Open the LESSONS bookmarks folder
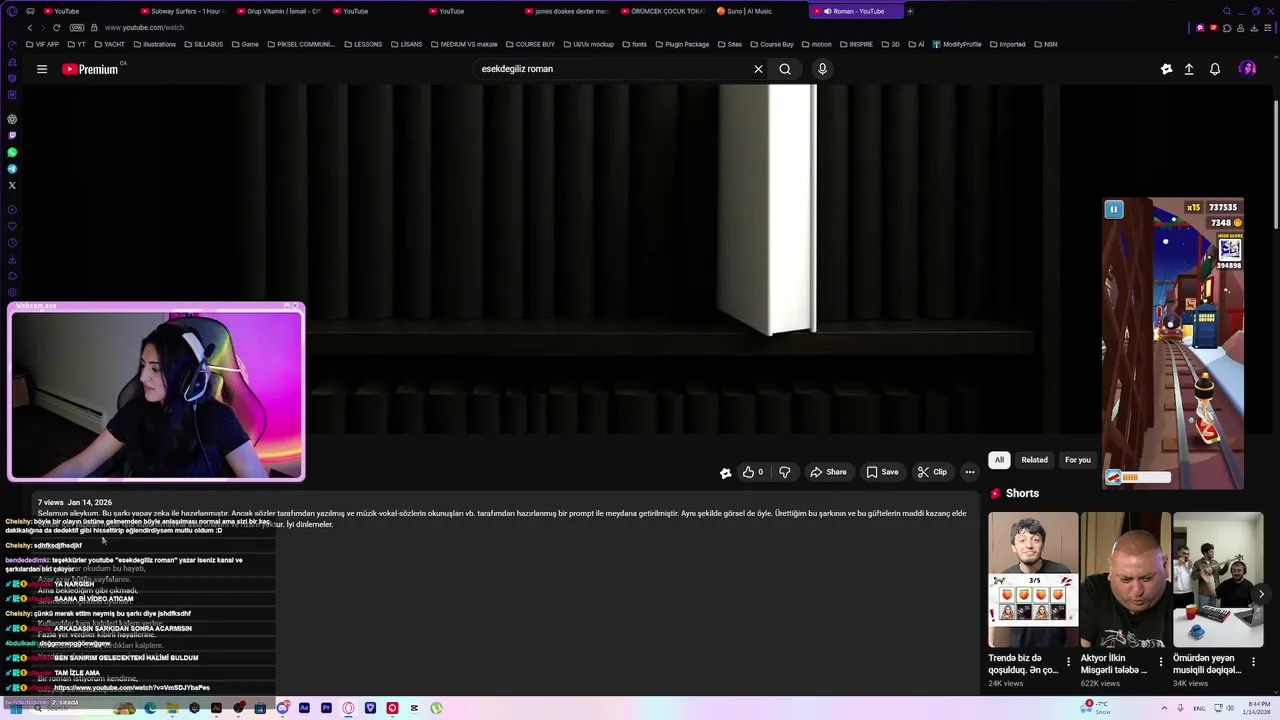 [x=363, y=44]
